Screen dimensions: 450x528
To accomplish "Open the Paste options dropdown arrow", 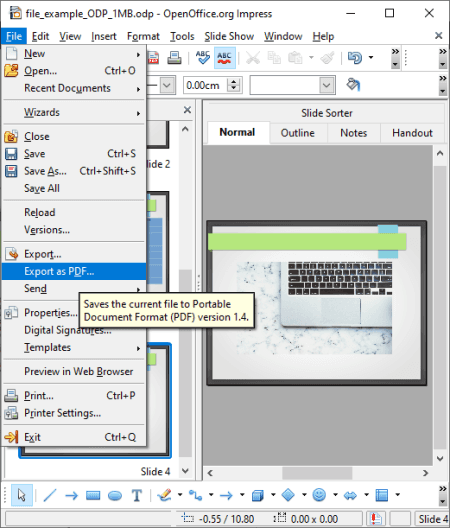I will coord(311,58).
